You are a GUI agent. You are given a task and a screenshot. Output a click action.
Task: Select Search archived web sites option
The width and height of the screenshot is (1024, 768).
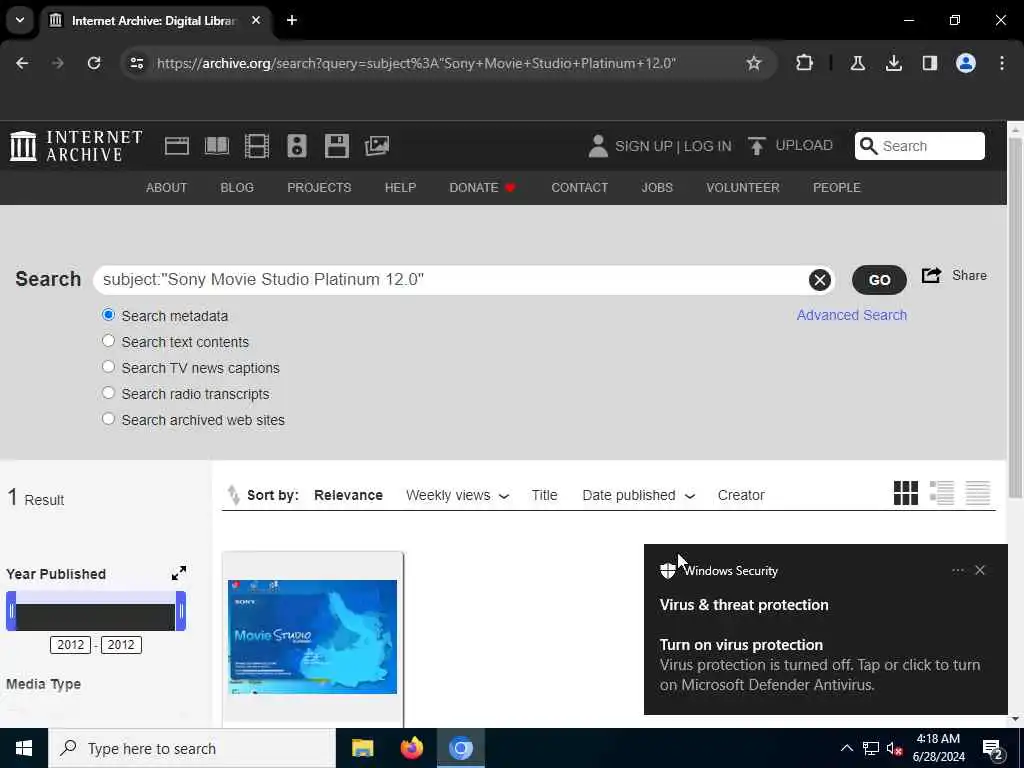108,419
